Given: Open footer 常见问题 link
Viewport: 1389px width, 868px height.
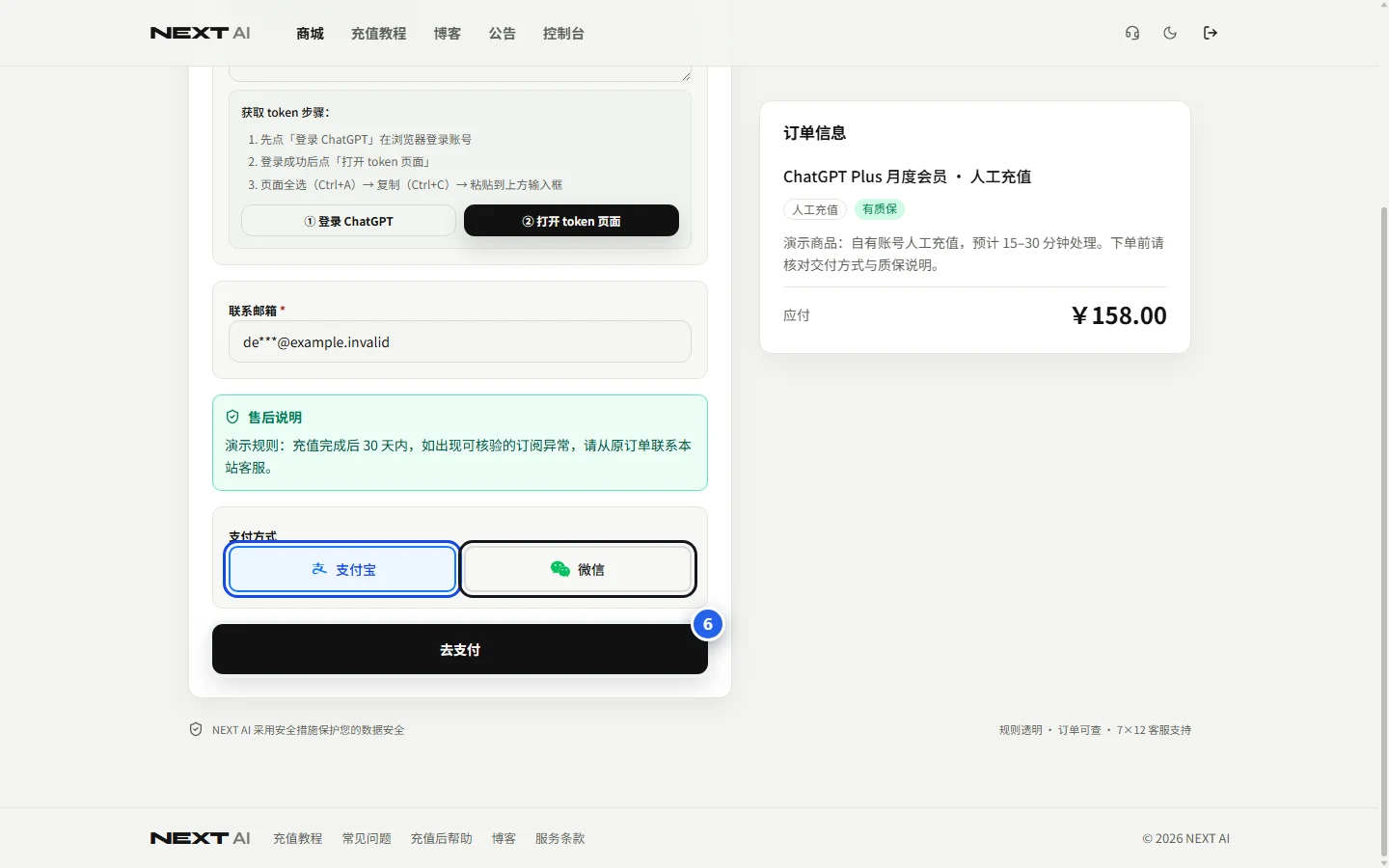Looking at the screenshot, I should click(x=367, y=838).
